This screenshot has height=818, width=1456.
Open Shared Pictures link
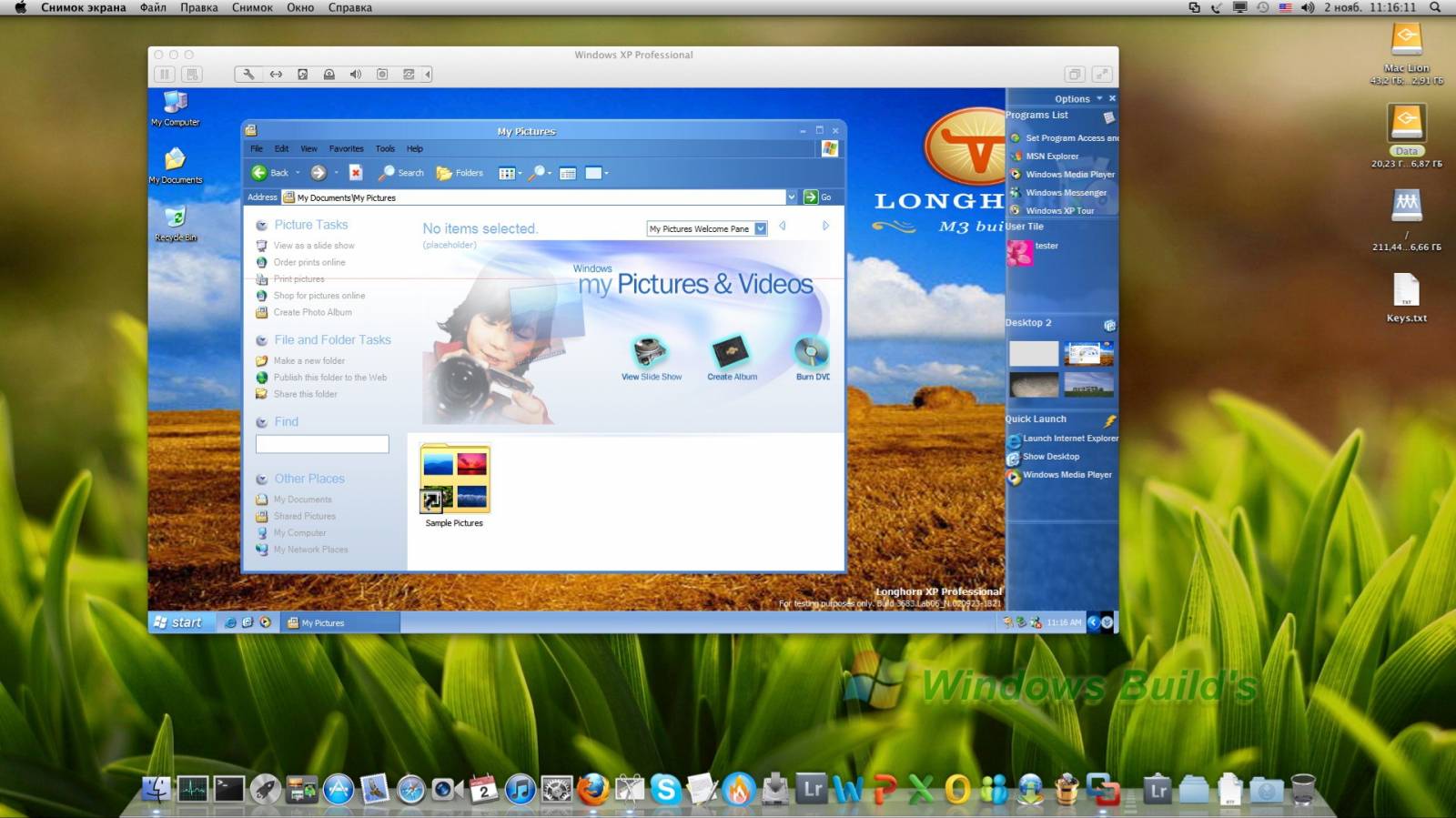[x=304, y=516]
